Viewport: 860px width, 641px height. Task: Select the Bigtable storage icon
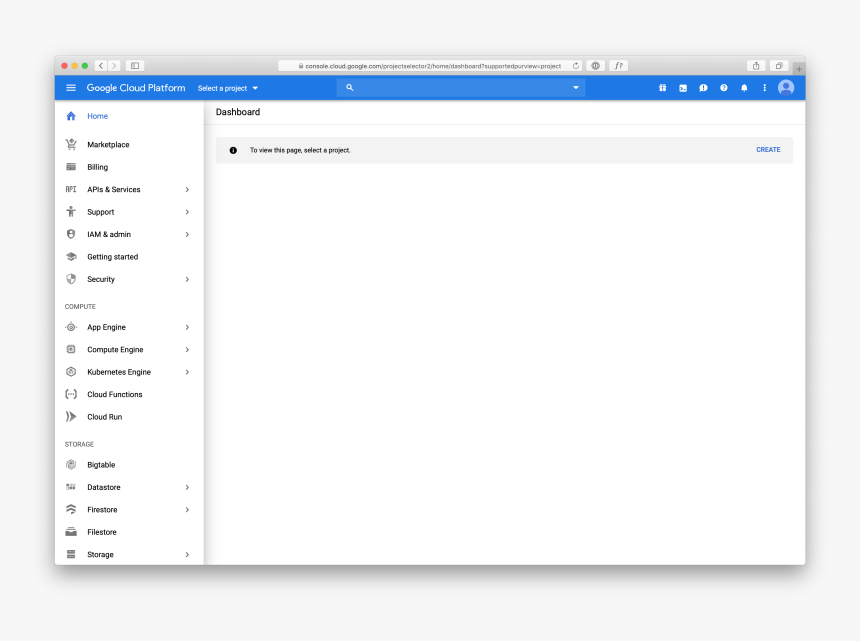tap(70, 464)
